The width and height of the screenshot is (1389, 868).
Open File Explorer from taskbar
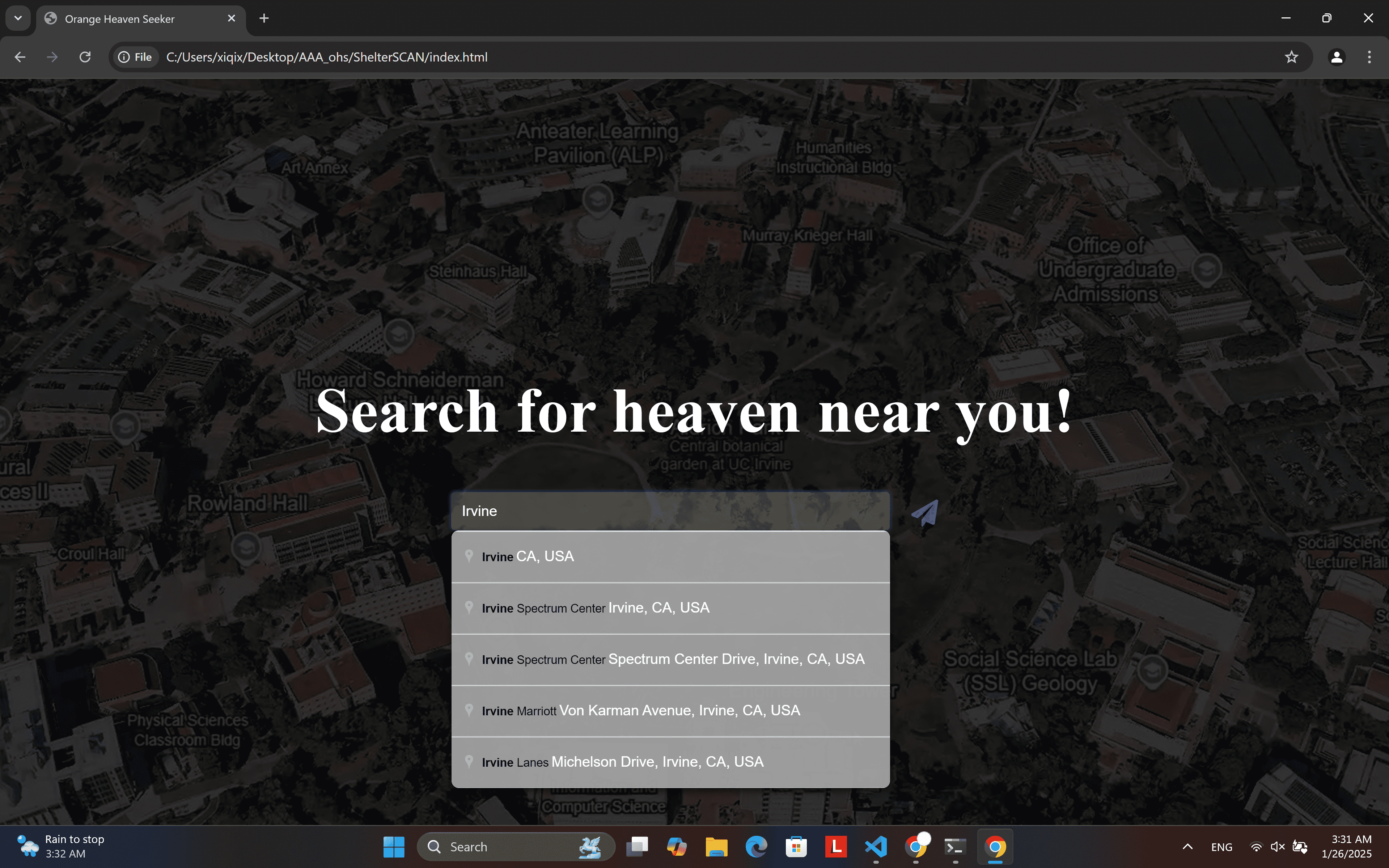click(x=716, y=847)
